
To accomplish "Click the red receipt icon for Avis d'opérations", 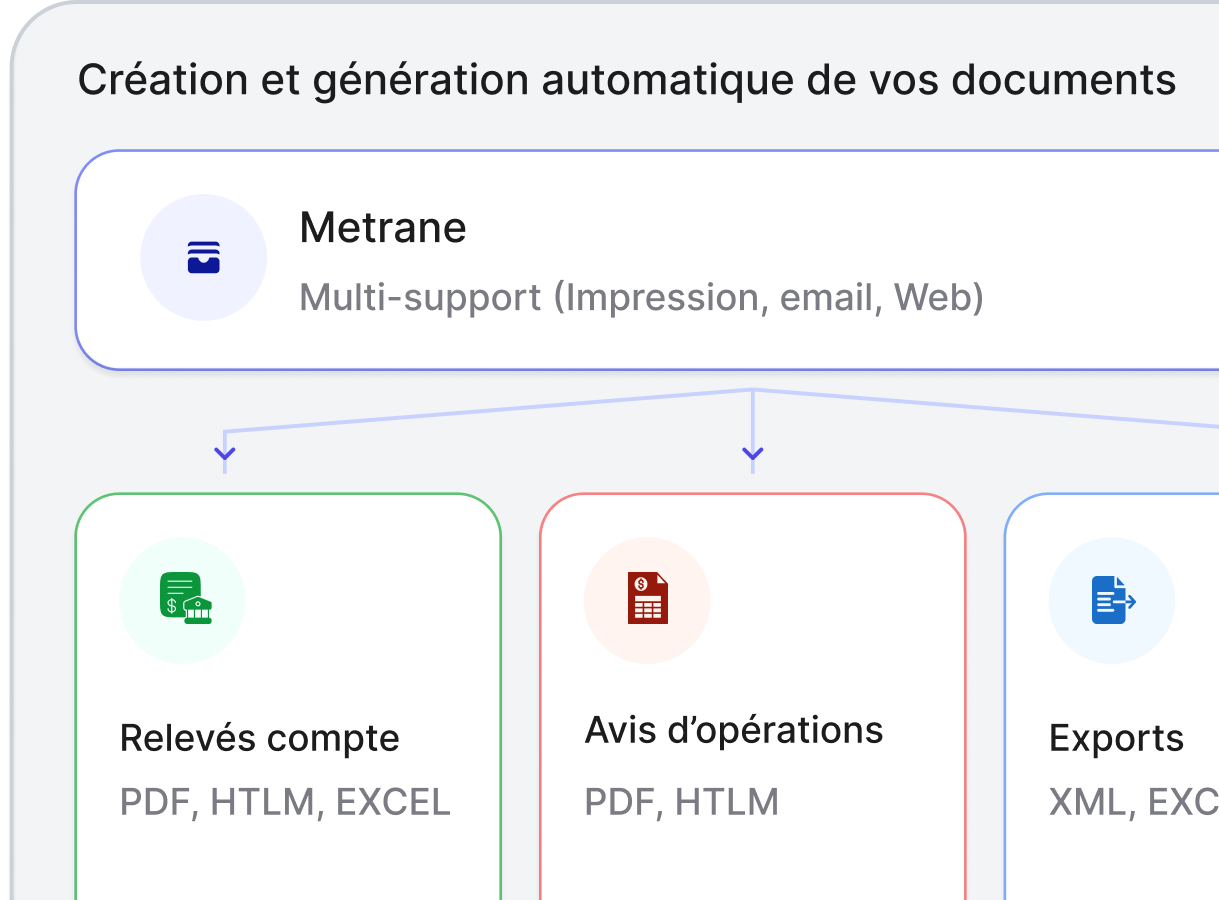I will [x=646, y=599].
